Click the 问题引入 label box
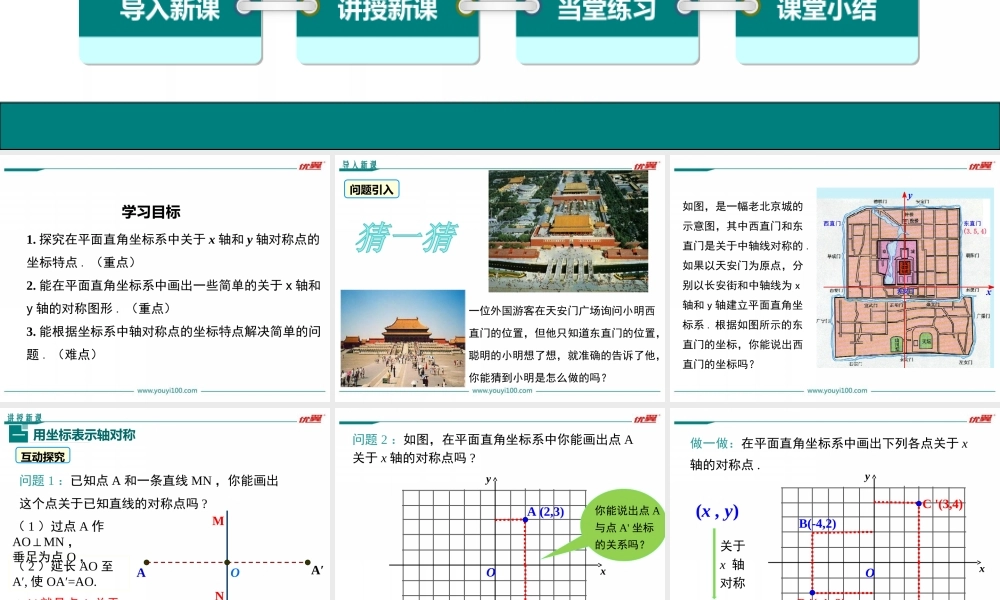 click(x=371, y=189)
